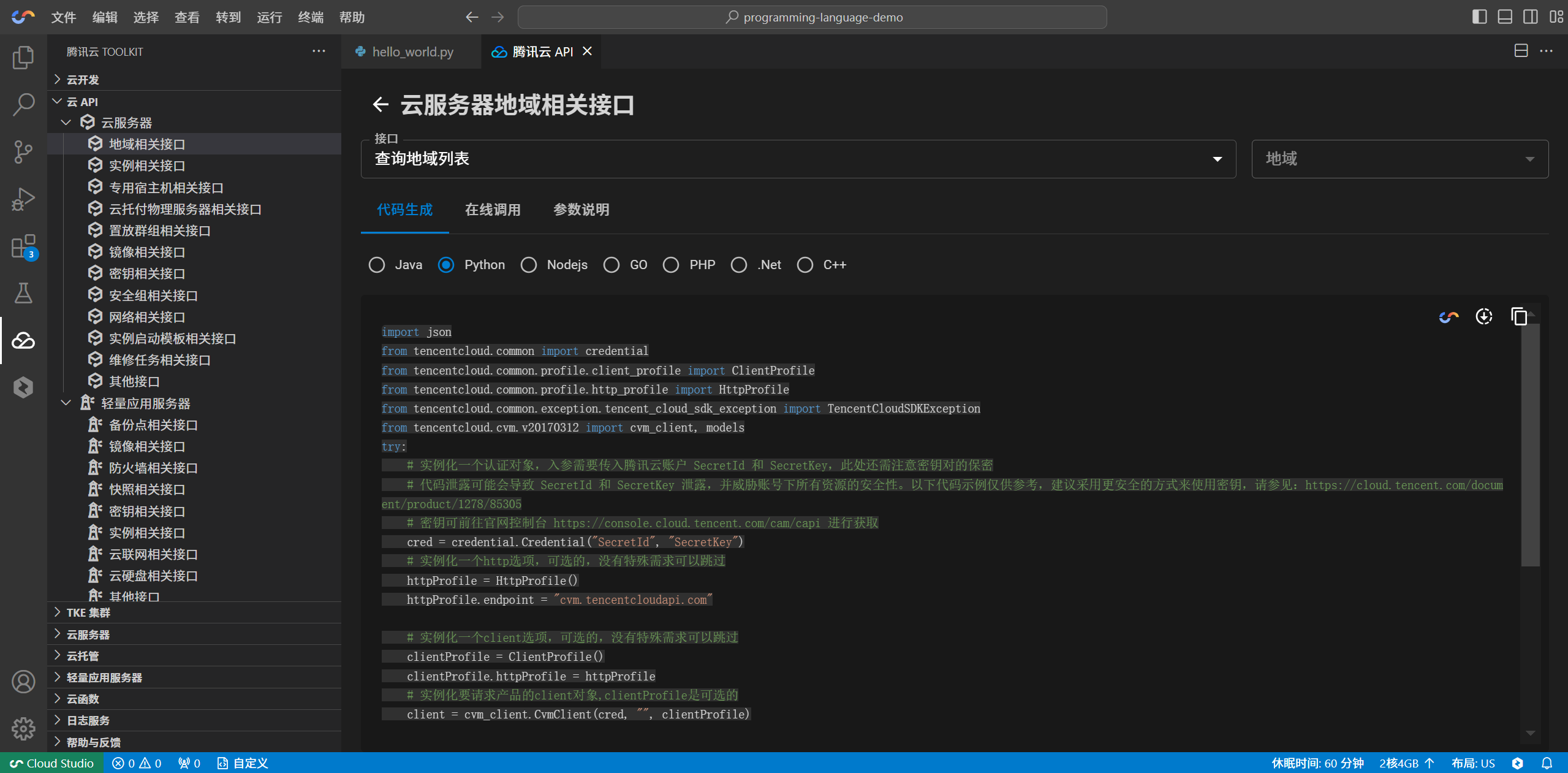The height and width of the screenshot is (773, 1568).
Task: Collapse the 云 API section
Action: coord(194,102)
